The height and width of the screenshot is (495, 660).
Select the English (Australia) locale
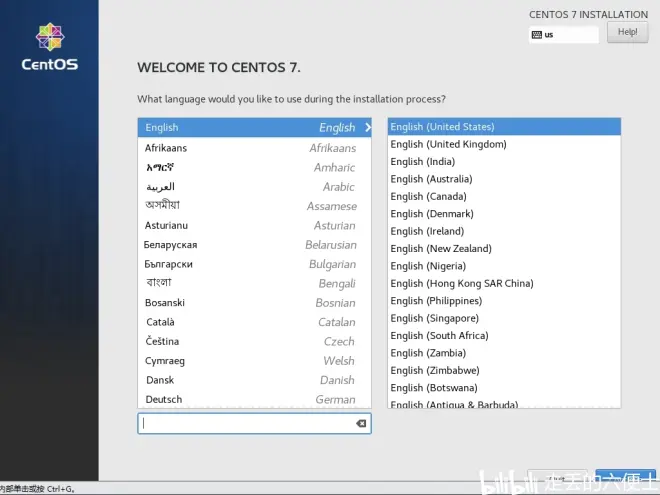[504, 179]
